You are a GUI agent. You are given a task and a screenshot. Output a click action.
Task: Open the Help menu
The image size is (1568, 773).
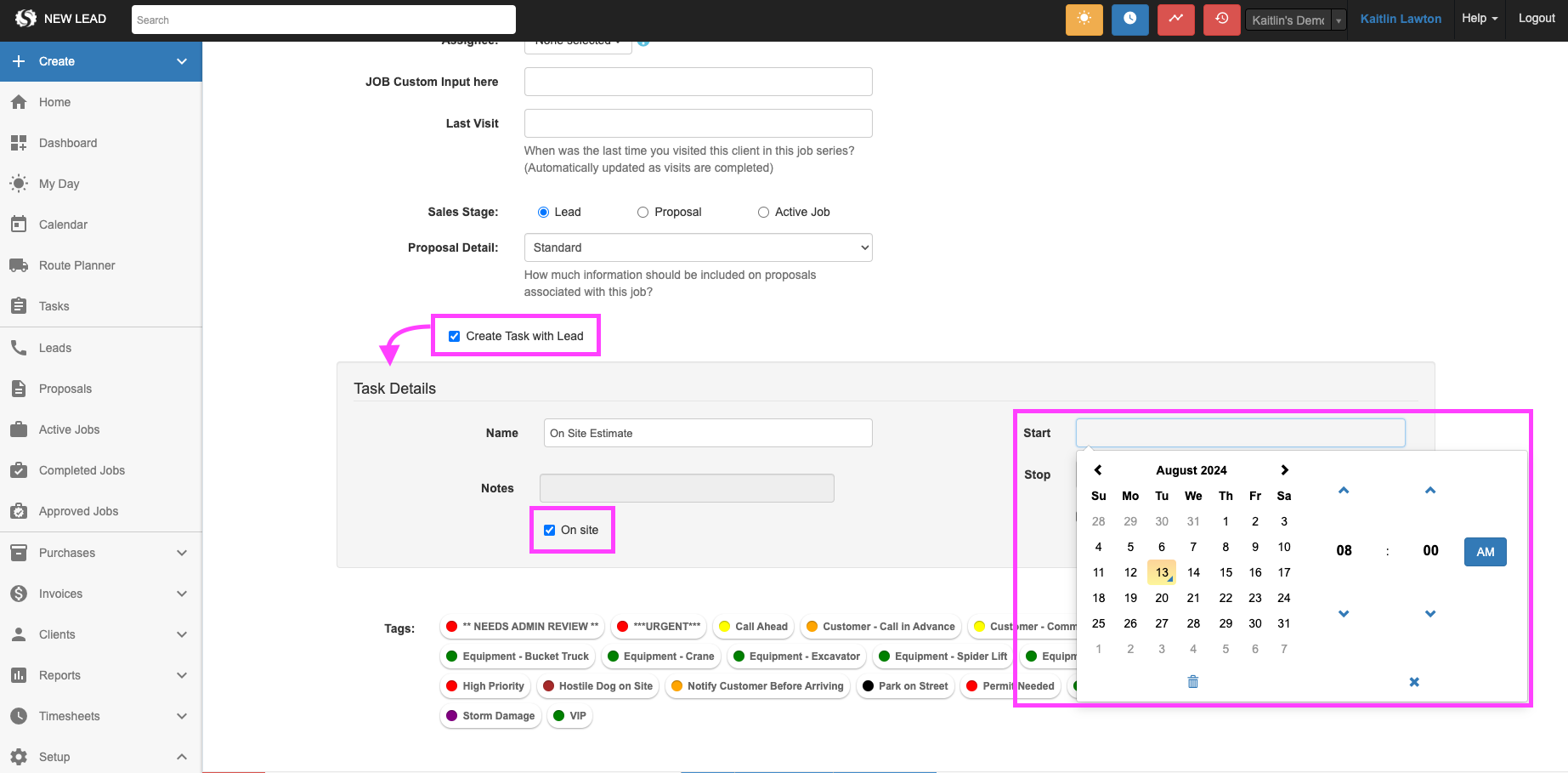coord(1480,19)
